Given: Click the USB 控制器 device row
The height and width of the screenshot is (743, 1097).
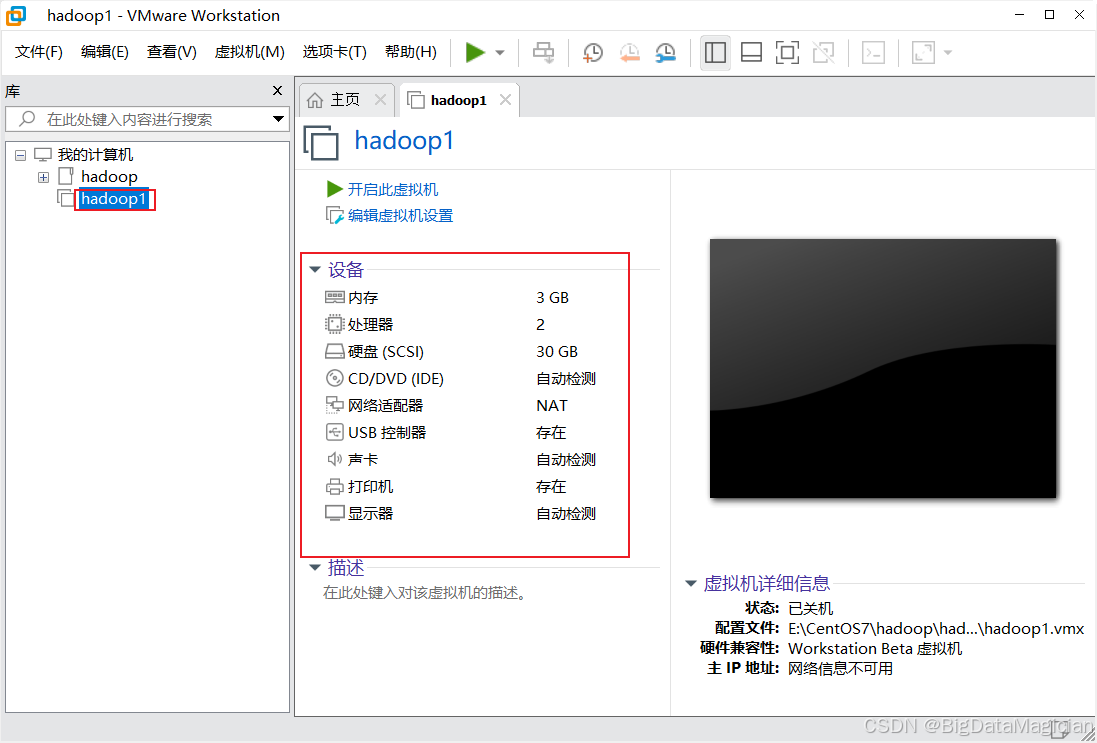Looking at the screenshot, I should [x=460, y=432].
